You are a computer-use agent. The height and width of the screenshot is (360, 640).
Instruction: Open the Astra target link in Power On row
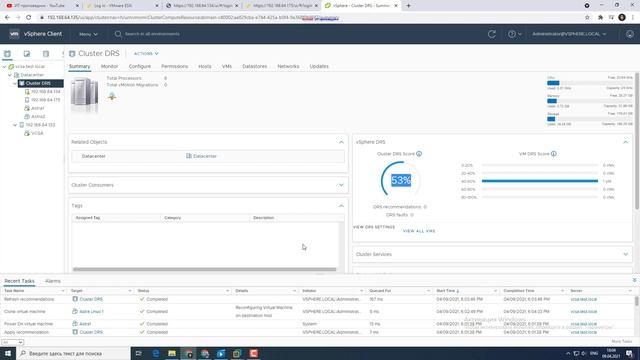coord(85,324)
